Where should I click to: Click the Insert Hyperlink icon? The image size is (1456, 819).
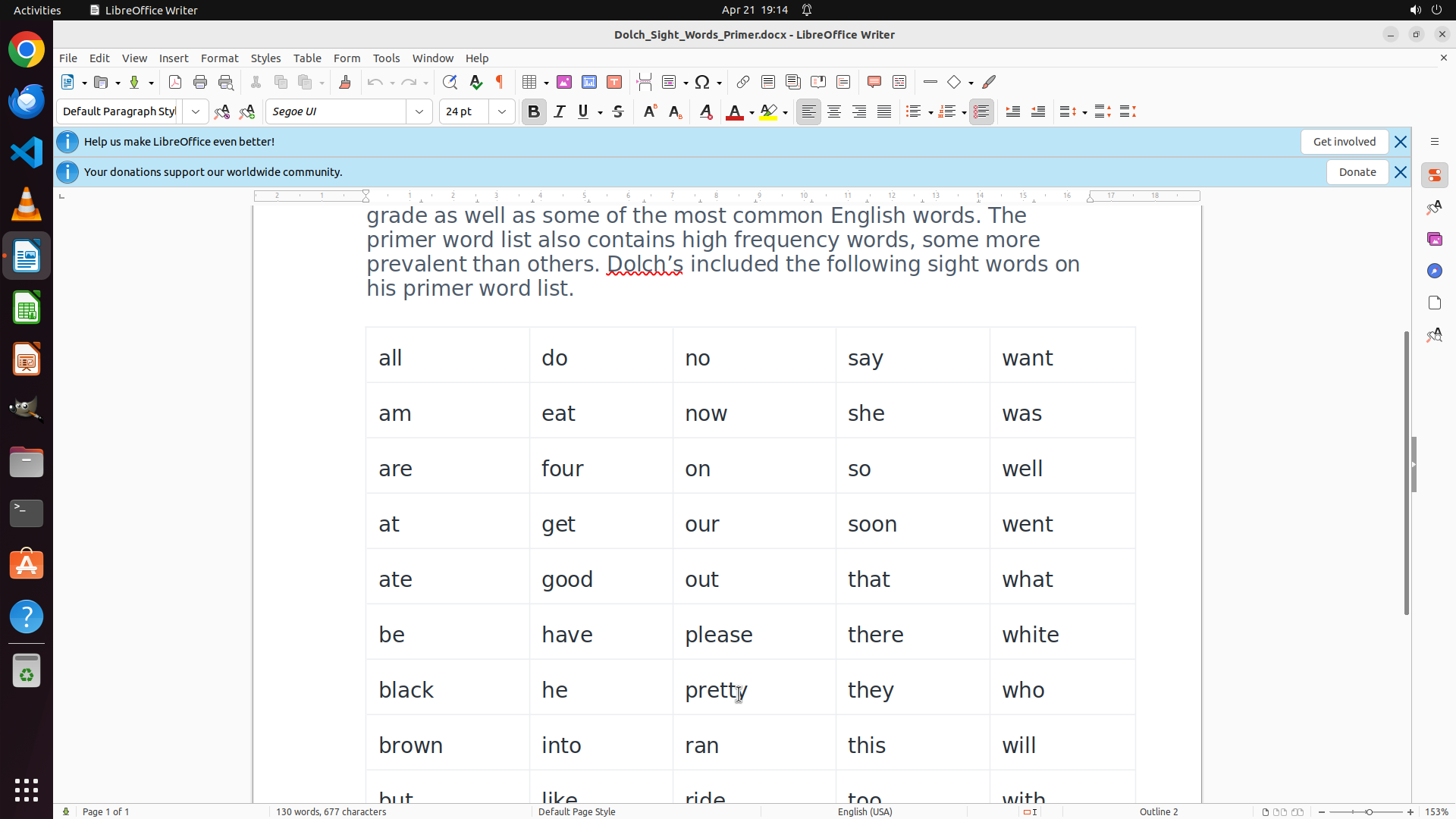(x=743, y=82)
